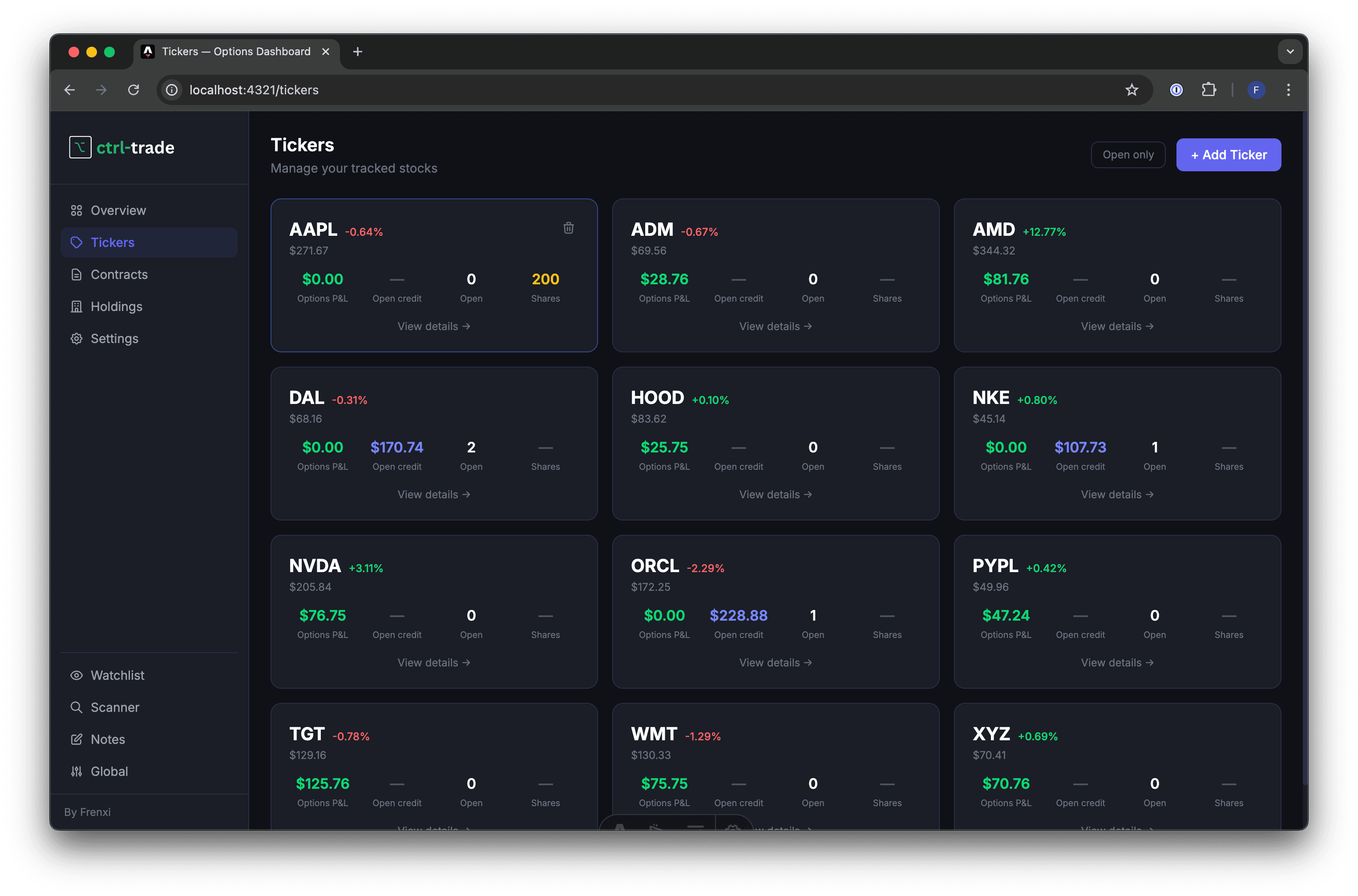This screenshot has width=1358, height=896.
Task: Delete the AAPL ticker using the trash icon
Action: [x=568, y=227]
